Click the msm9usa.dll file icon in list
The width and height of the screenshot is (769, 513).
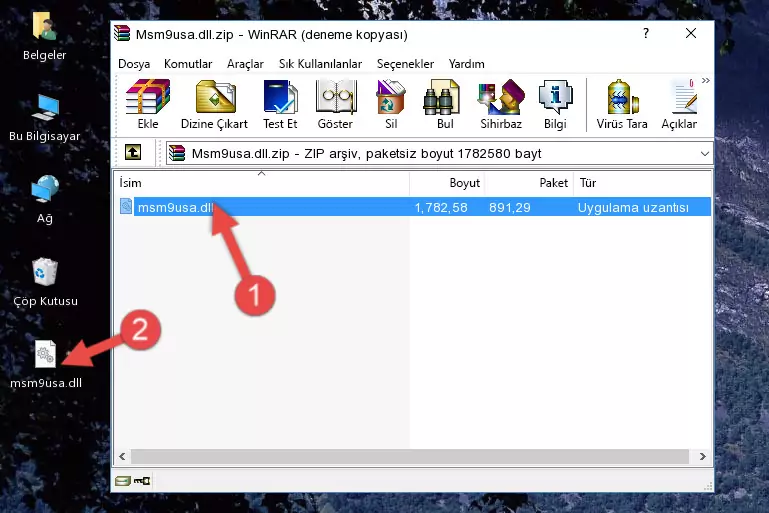(x=126, y=206)
